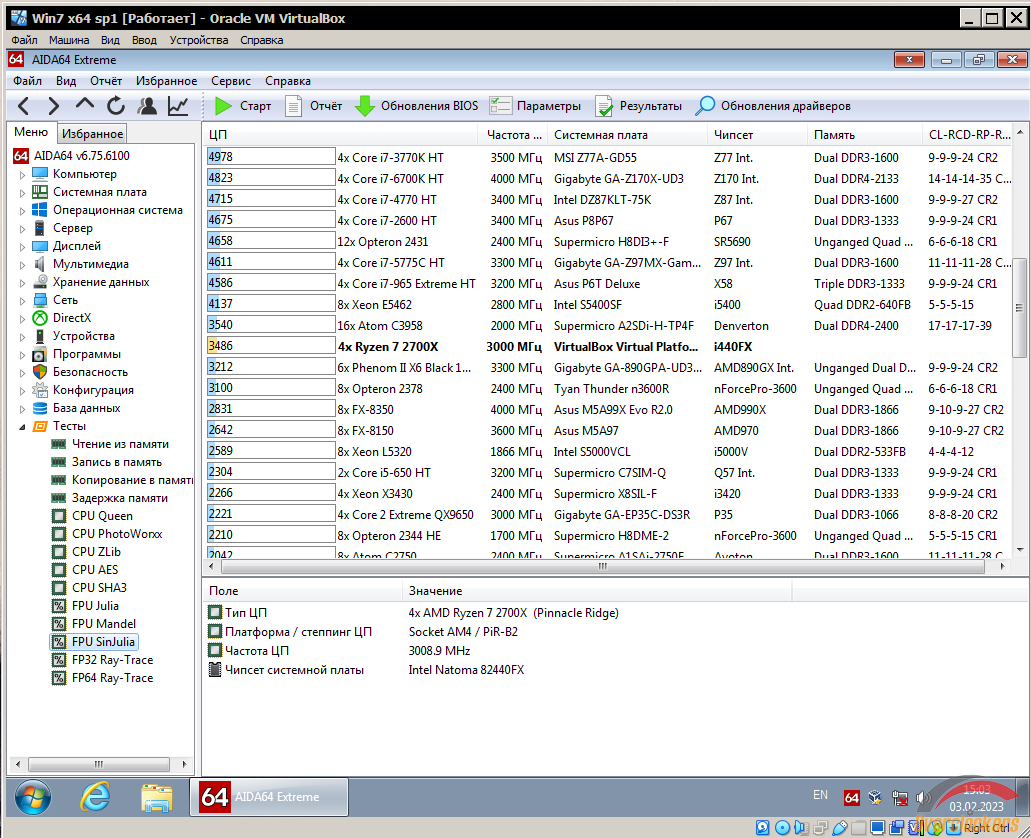Sort by the ЦП column header

tap(341, 135)
